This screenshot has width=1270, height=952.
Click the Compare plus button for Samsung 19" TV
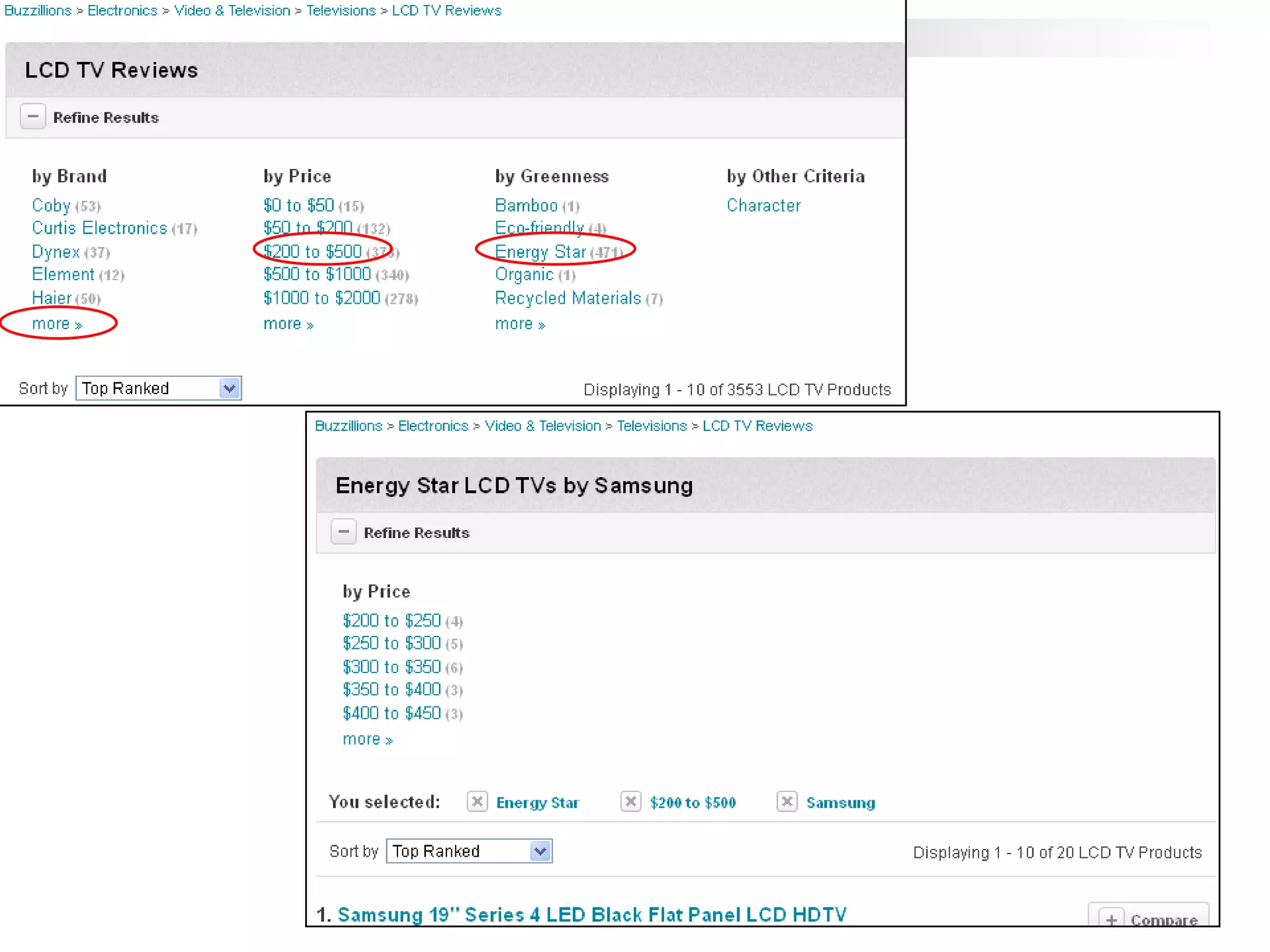pos(1111,919)
